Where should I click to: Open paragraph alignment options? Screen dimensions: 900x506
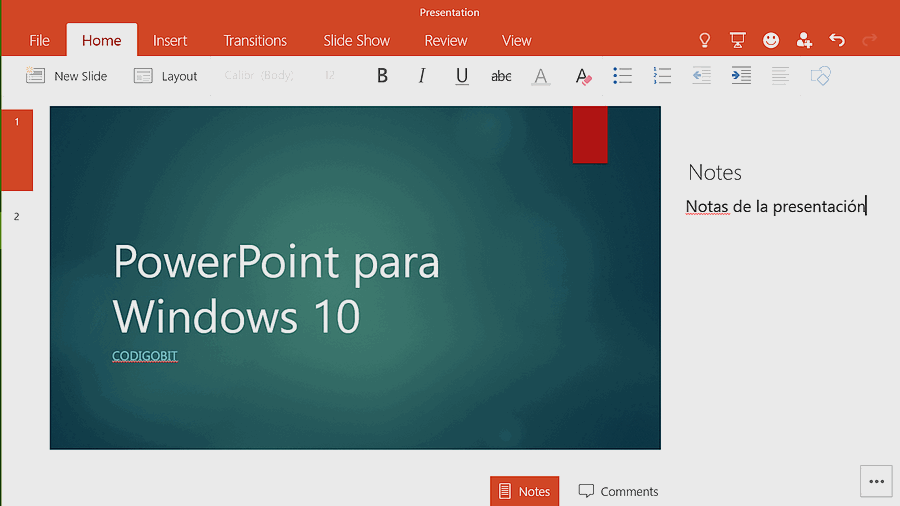point(780,76)
